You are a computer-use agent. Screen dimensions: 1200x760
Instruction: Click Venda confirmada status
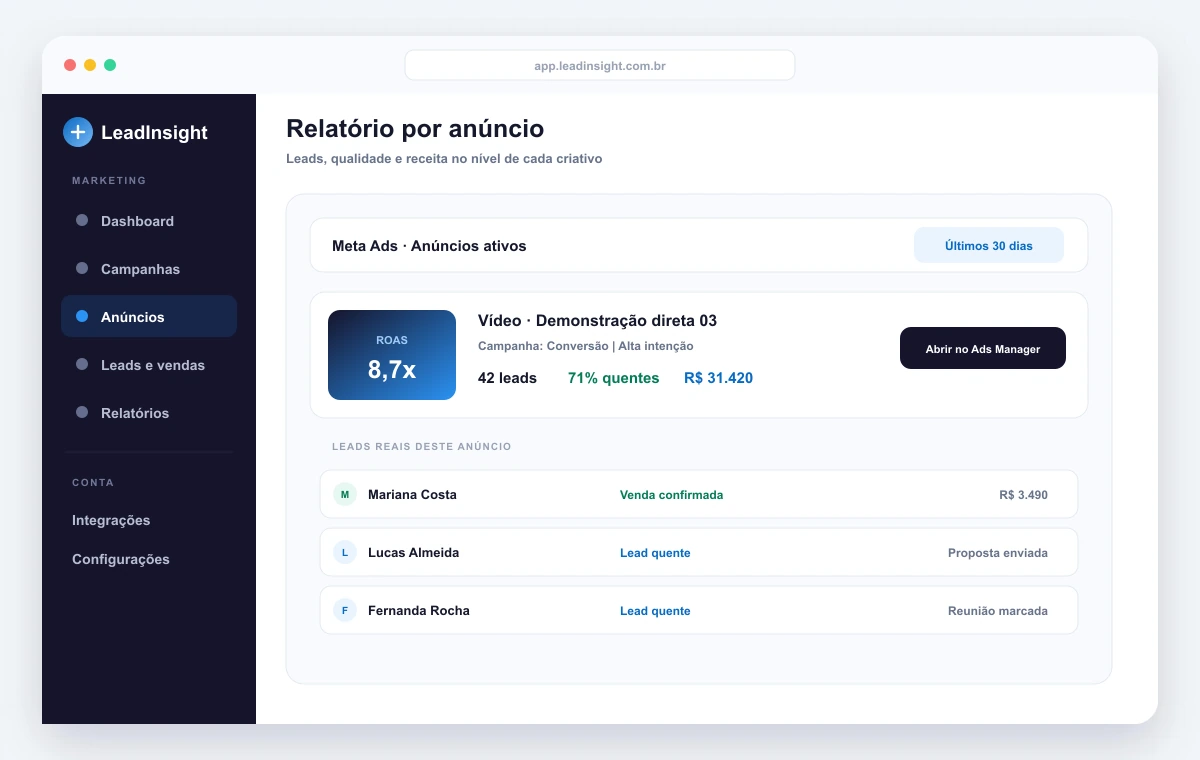pyautogui.click(x=671, y=495)
